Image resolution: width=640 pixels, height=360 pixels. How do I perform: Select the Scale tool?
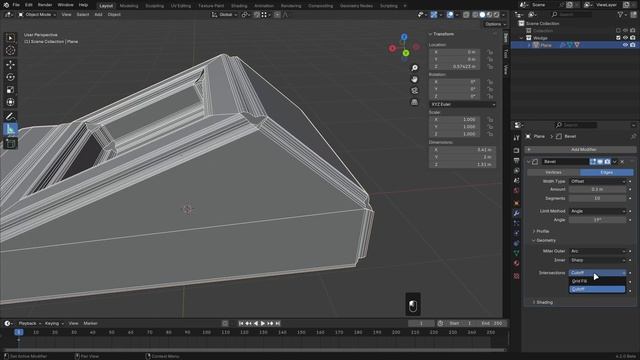pos(10,90)
